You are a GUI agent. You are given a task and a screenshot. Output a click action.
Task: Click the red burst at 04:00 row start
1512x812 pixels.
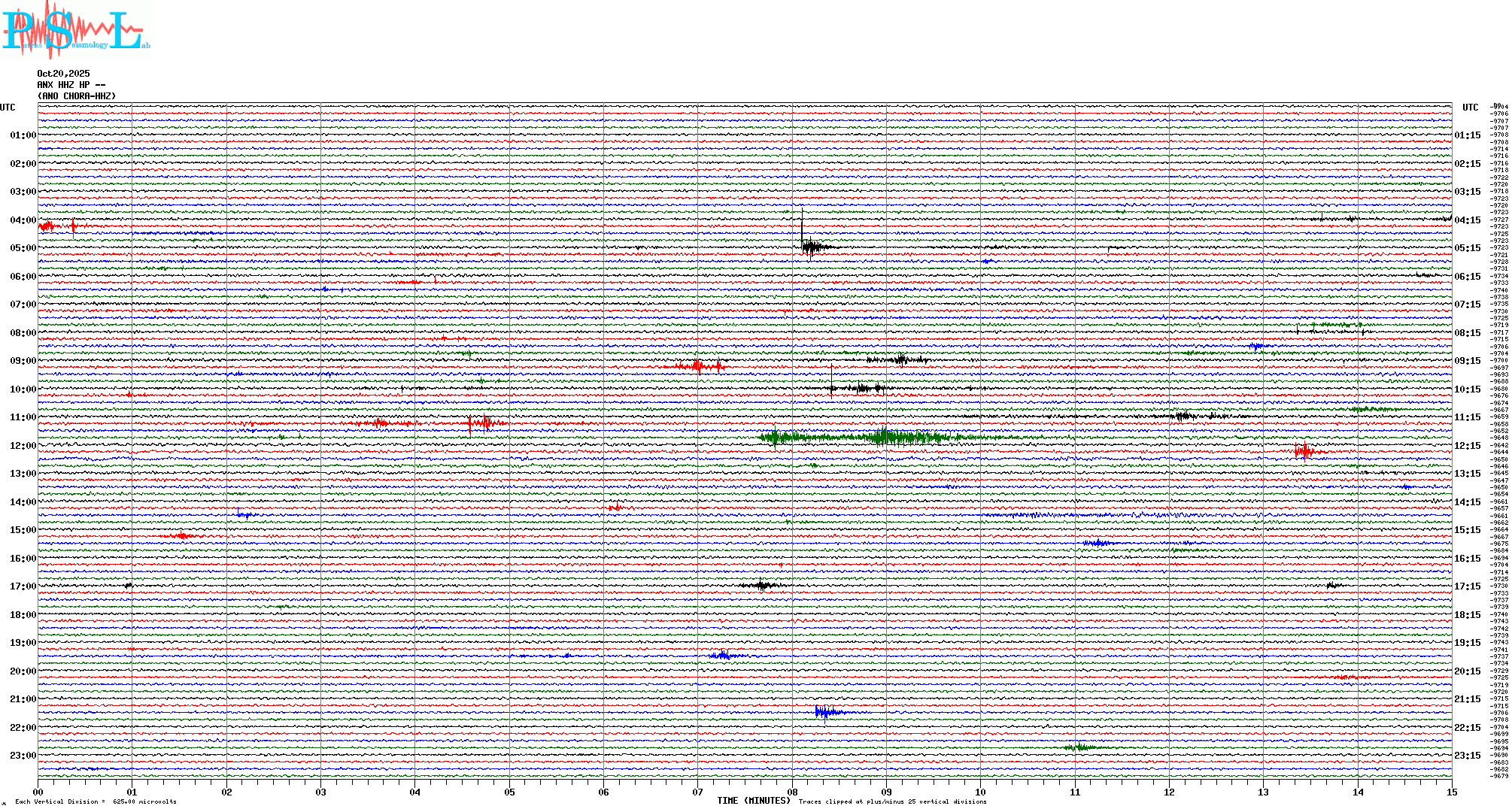[47, 226]
